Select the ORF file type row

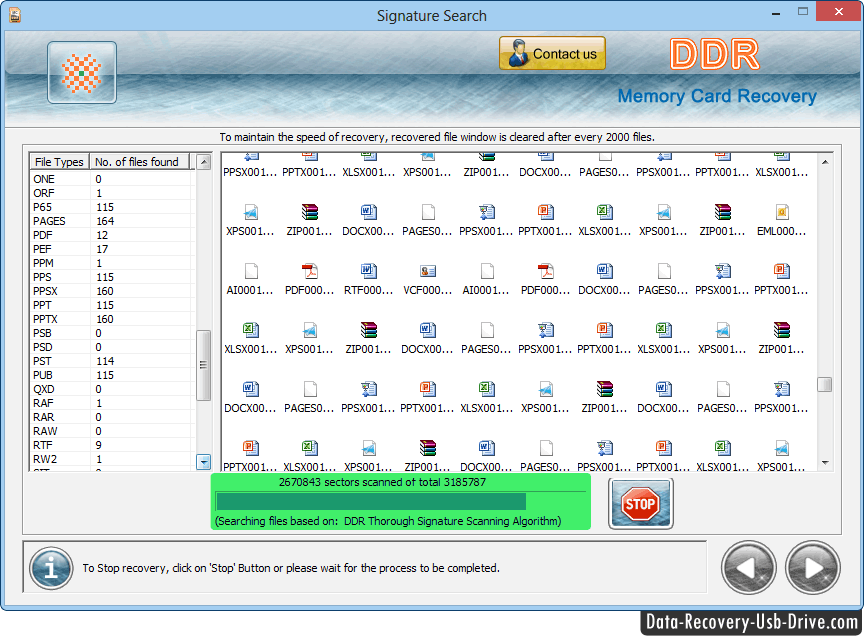(112, 193)
